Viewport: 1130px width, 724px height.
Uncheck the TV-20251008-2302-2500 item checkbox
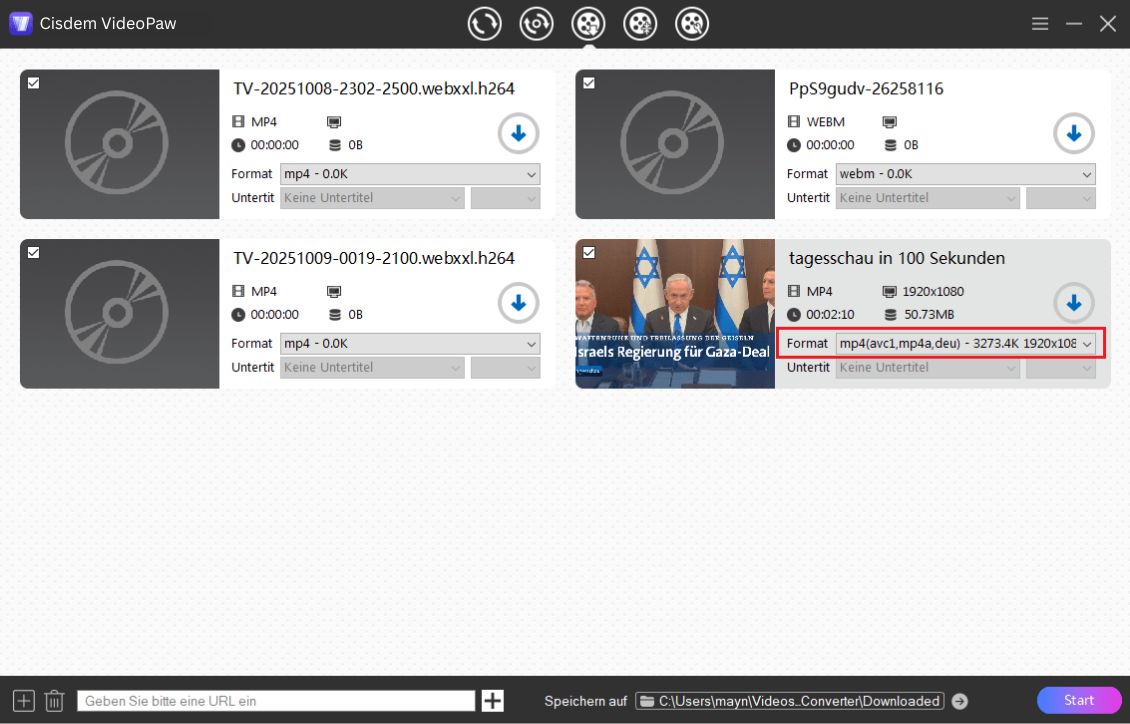(x=33, y=83)
